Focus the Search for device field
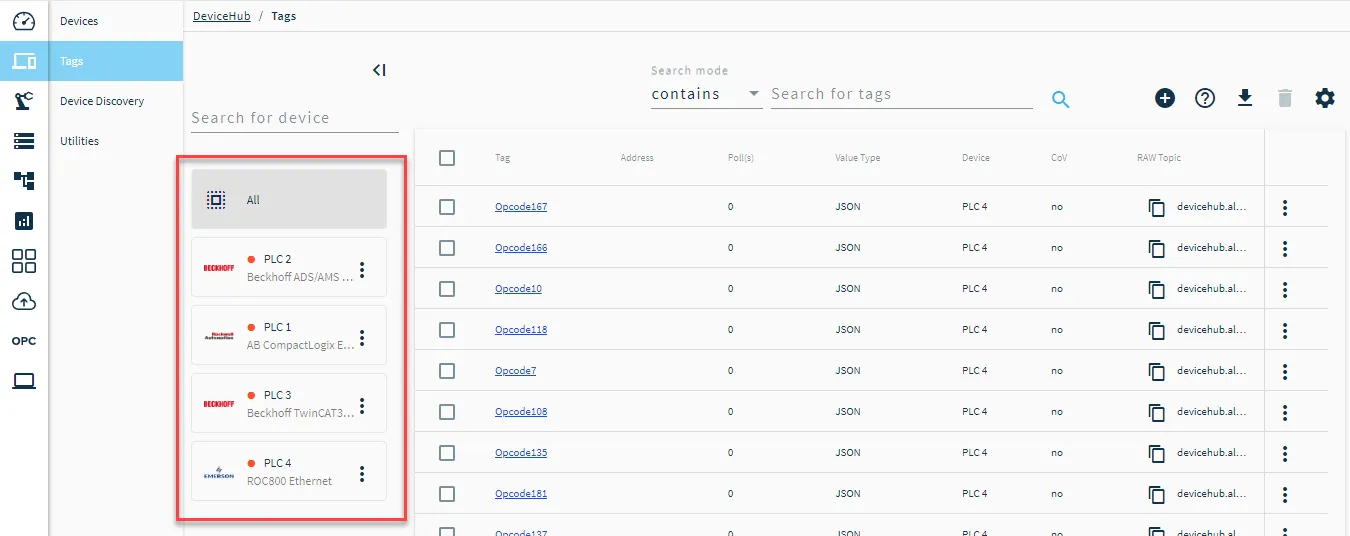The height and width of the screenshot is (536, 1350). 295,118
